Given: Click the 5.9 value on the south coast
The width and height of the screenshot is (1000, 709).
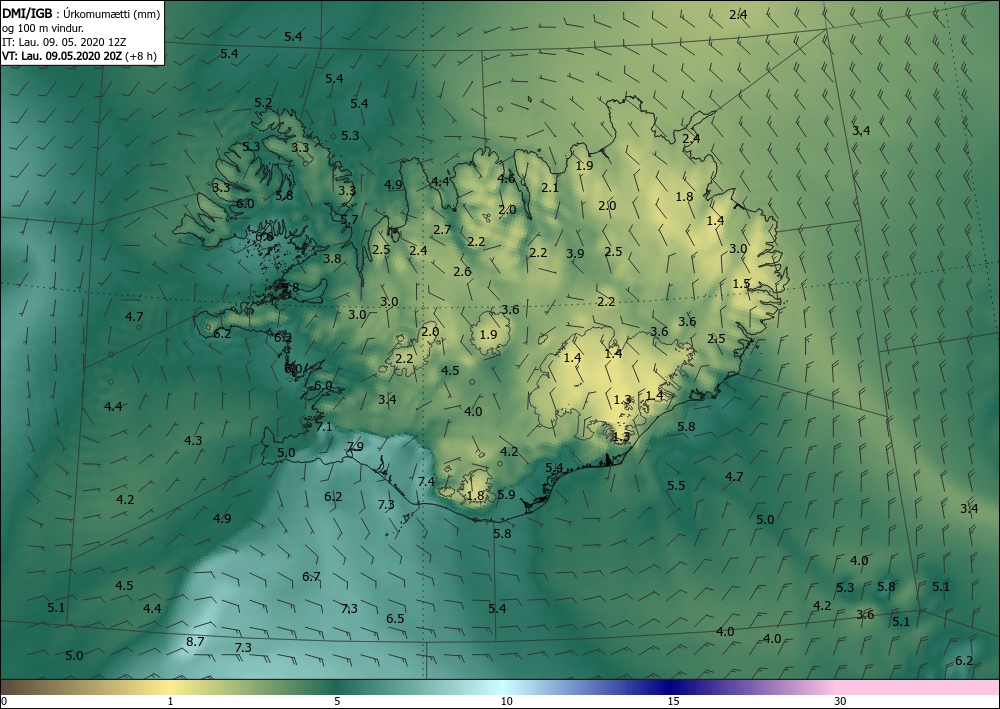Looking at the screenshot, I should click(x=506, y=494).
